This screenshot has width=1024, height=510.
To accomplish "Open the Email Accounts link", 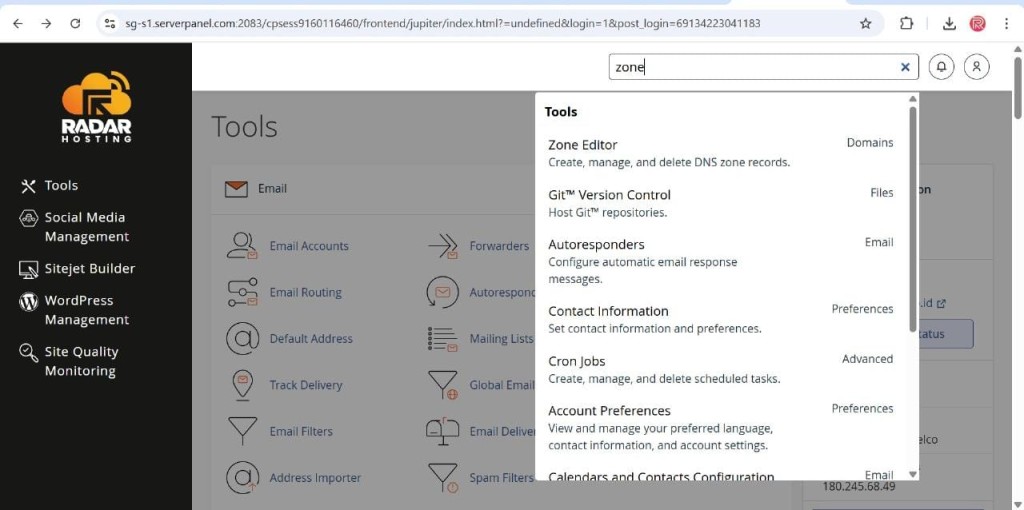I will click(309, 246).
